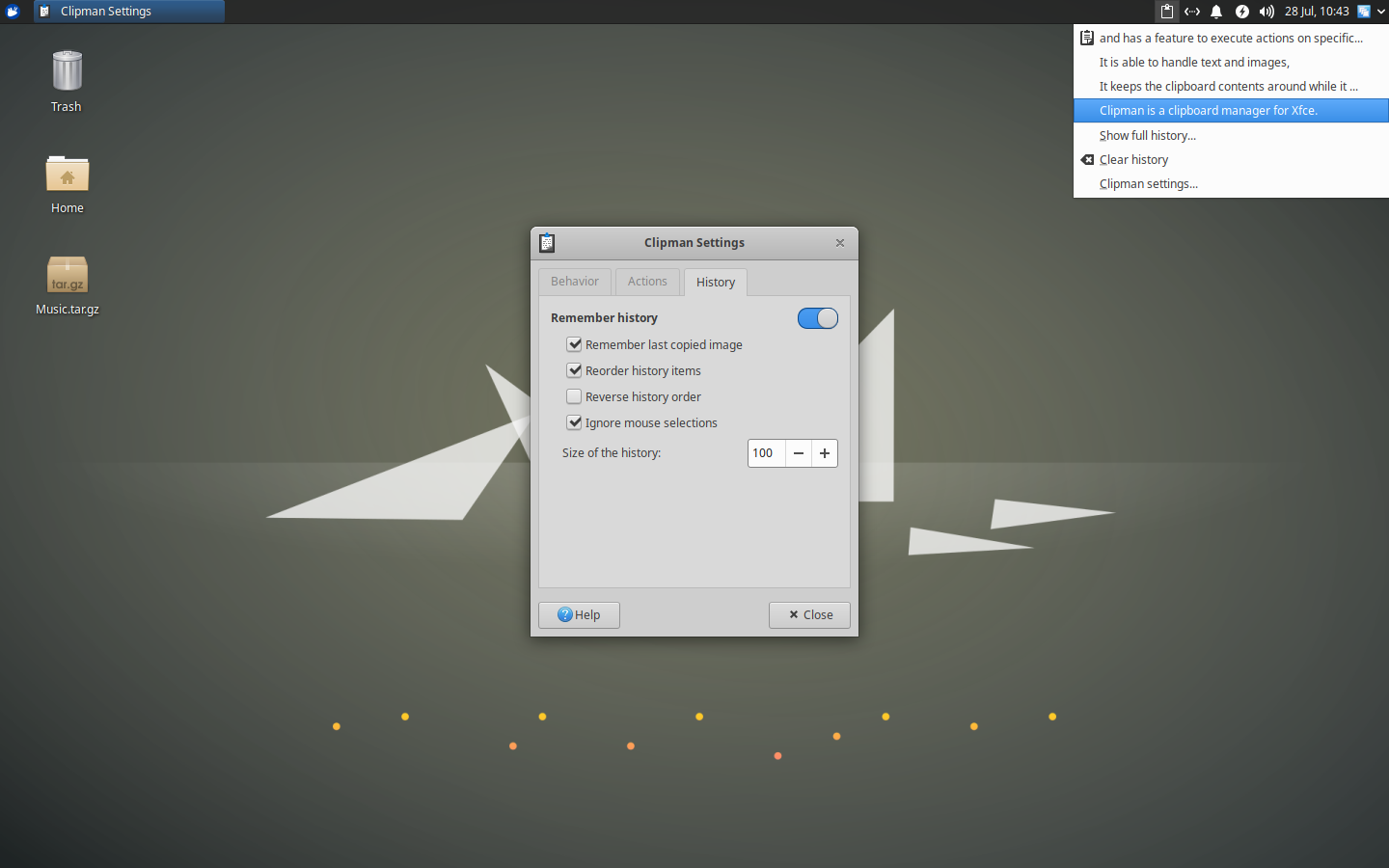Image resolution: width=1389 pixels, height=868 pixels.
Task: Increase history size with the plus stepper
Action: (825, 452)
